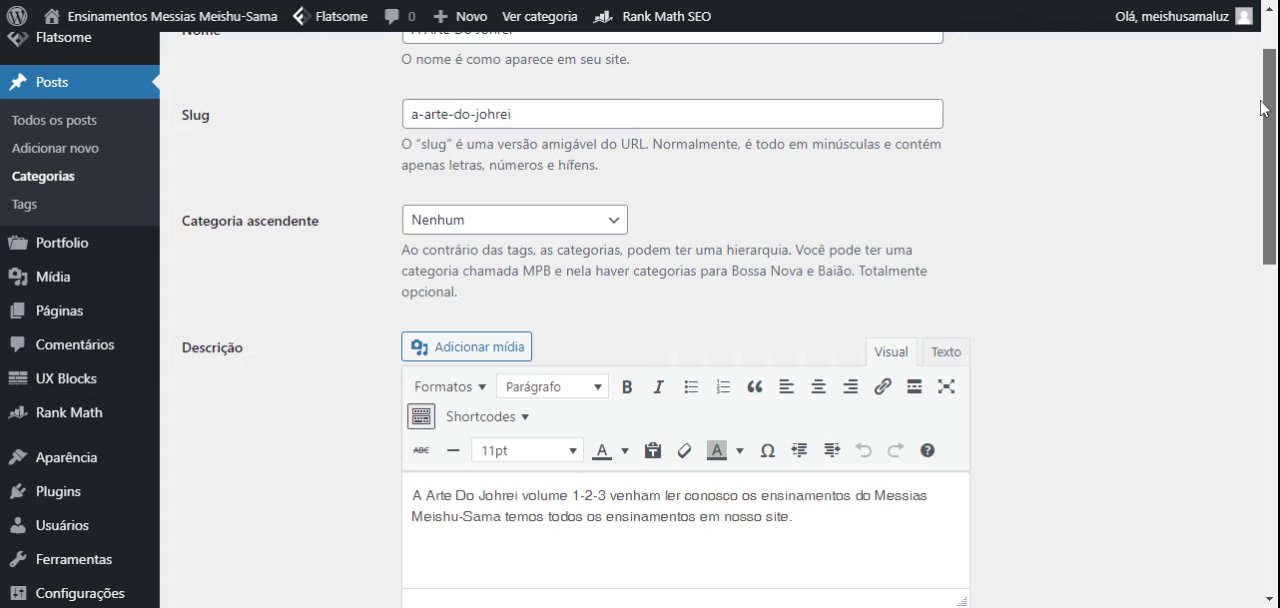Open the Comentários sidebar menu
The image size is (1280, 608).
click(80, 345)
